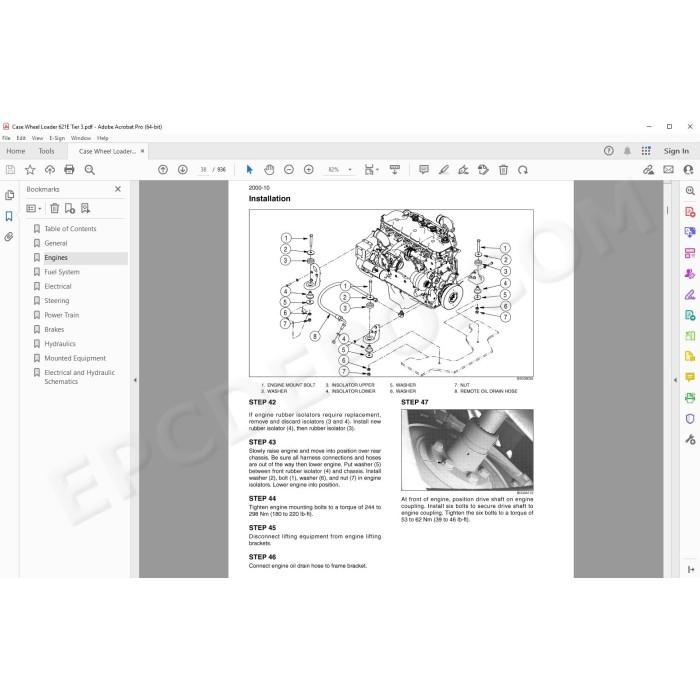This screenshot has width=700, height=700.
Task: Close the Case Wheel Loader tab
Action: coord(142,151)
